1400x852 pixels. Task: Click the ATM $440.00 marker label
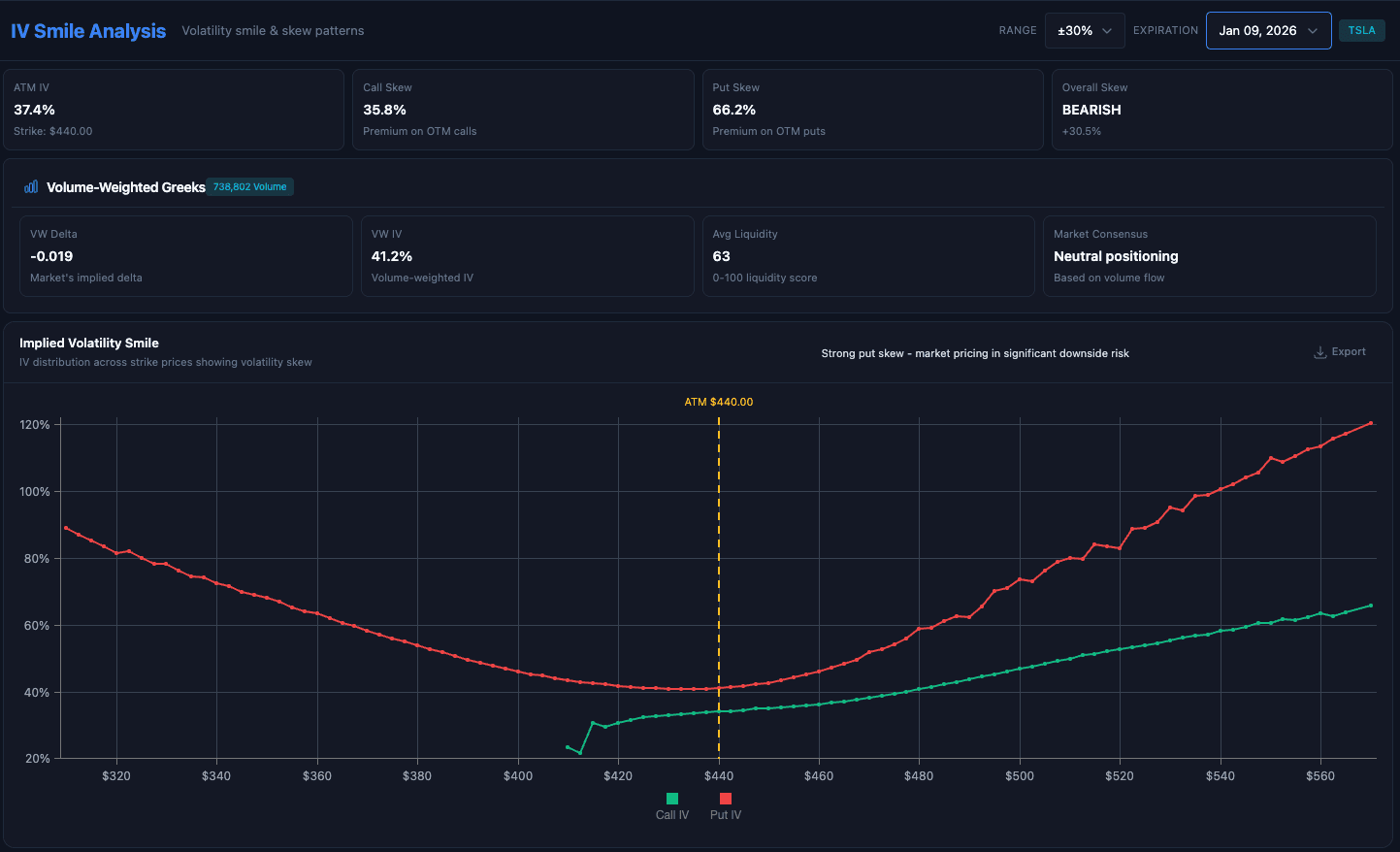[719, 402]
